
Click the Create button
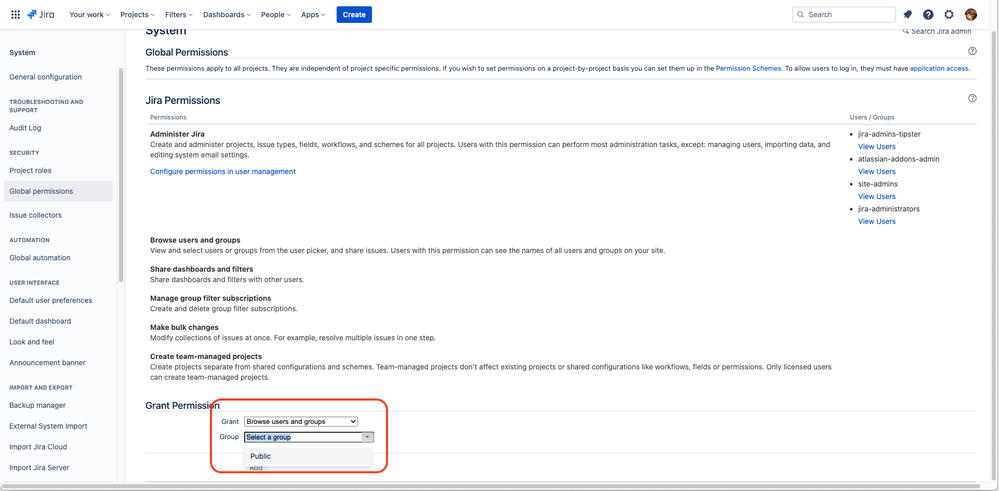(x=354, y=15)
